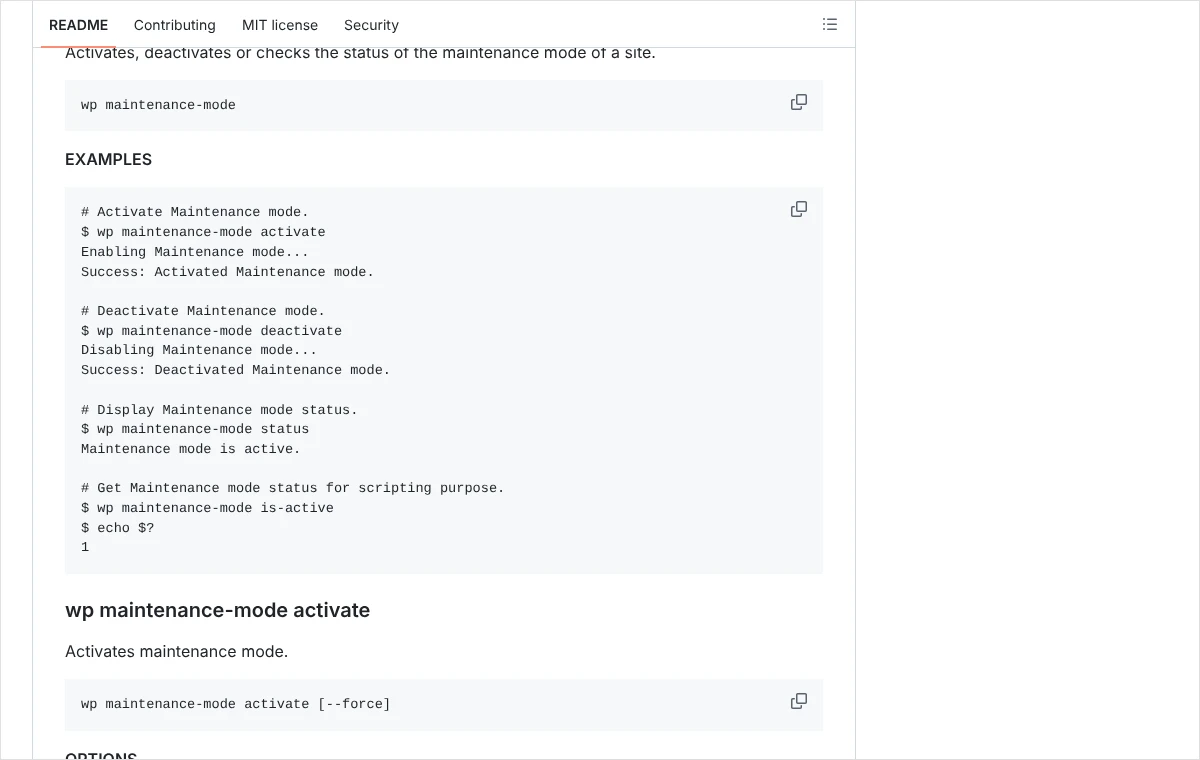
Task: Click '$ wp maintenance-mode is-active' line
Action: click(207, 508)
